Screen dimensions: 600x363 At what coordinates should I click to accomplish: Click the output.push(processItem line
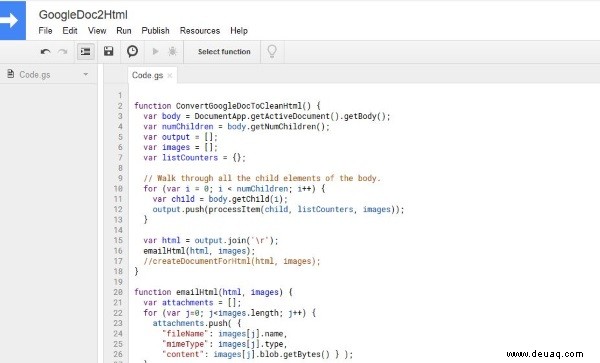(278, 209)
